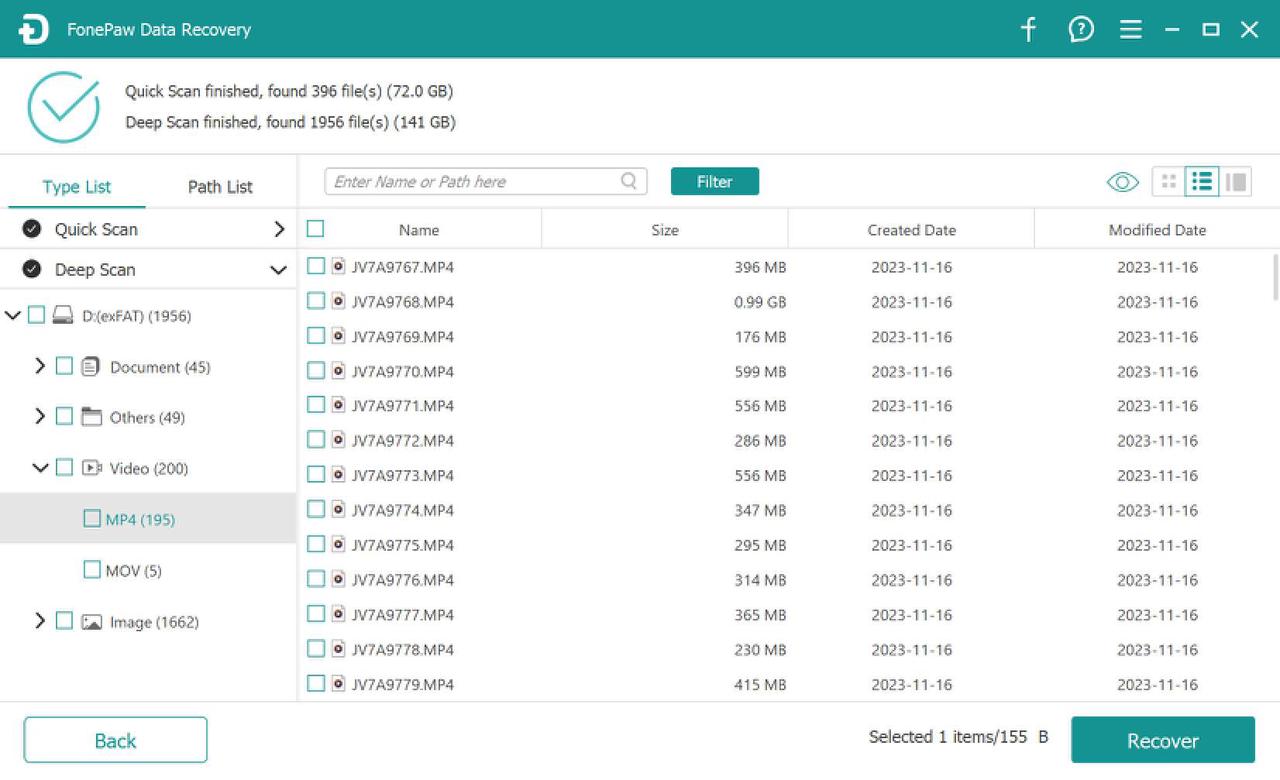The height and width of the screenshot is (780, 1280).
Task: Check the box for JV7A9769.MP4
Action: pos(315,336)
